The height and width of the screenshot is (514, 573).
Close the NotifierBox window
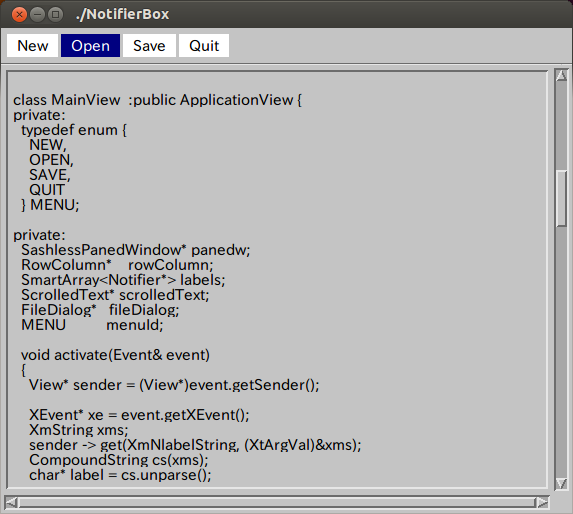[19, 15]
